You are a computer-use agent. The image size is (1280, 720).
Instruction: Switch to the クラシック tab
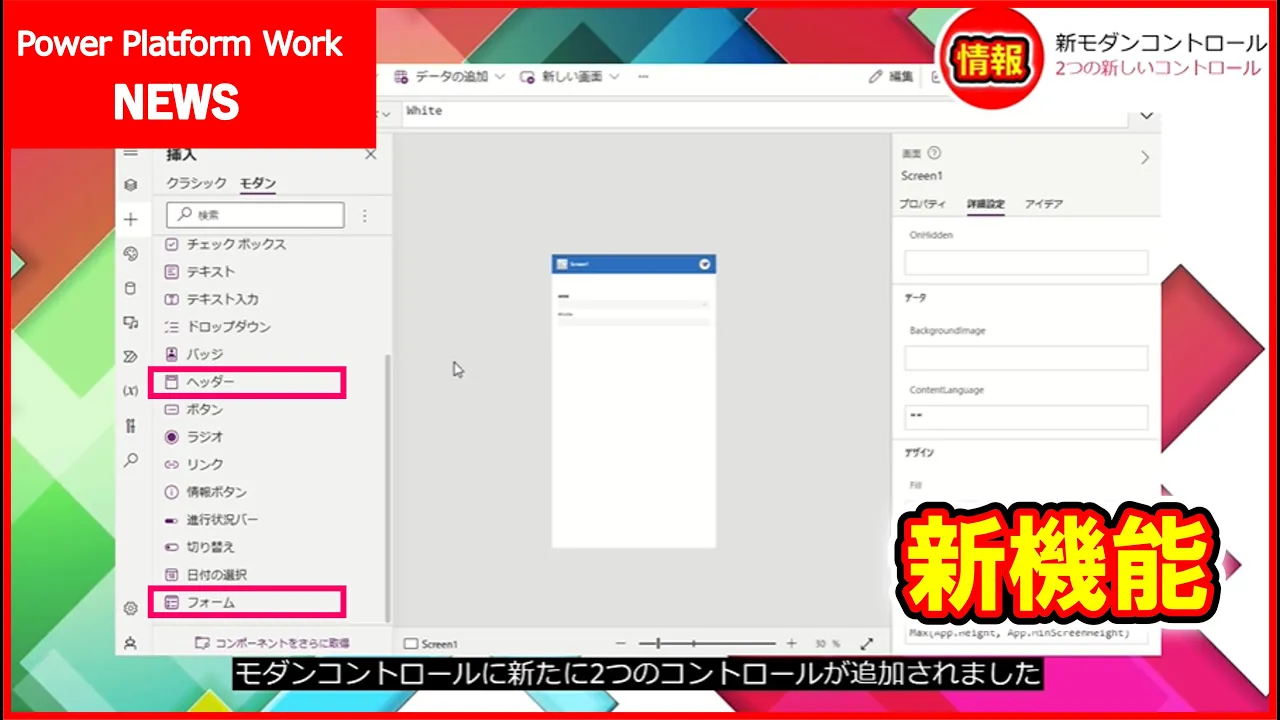click(x=196, y=183)
